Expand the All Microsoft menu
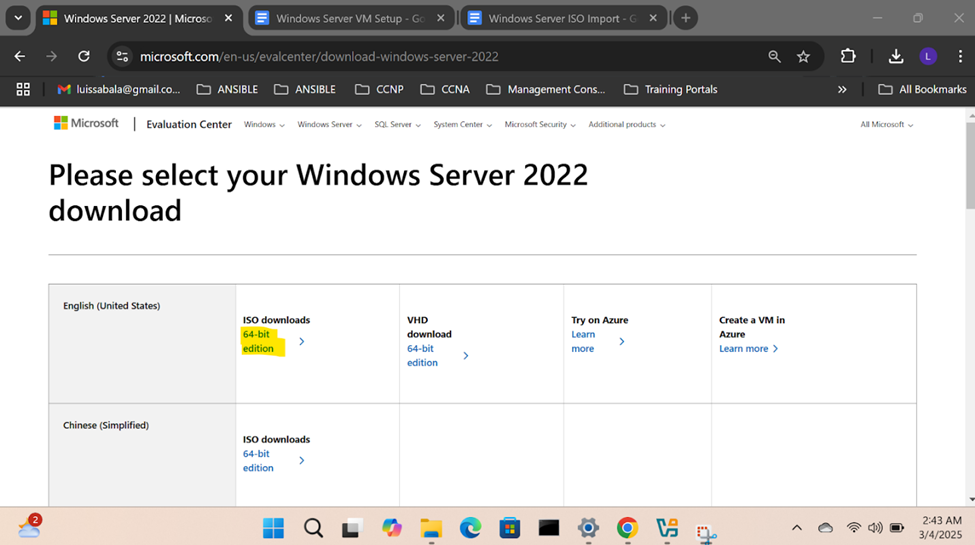975x545 pixels. click(887, 124)
